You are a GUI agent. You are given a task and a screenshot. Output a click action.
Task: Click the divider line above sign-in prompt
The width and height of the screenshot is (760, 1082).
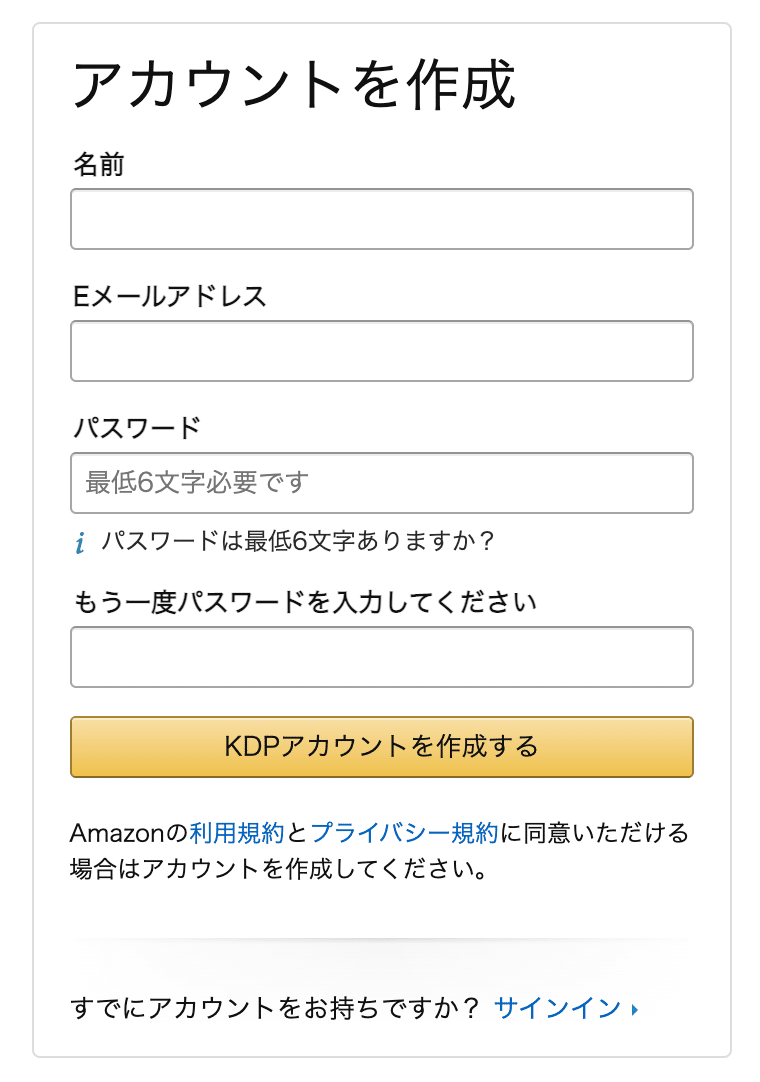point(382,939)
